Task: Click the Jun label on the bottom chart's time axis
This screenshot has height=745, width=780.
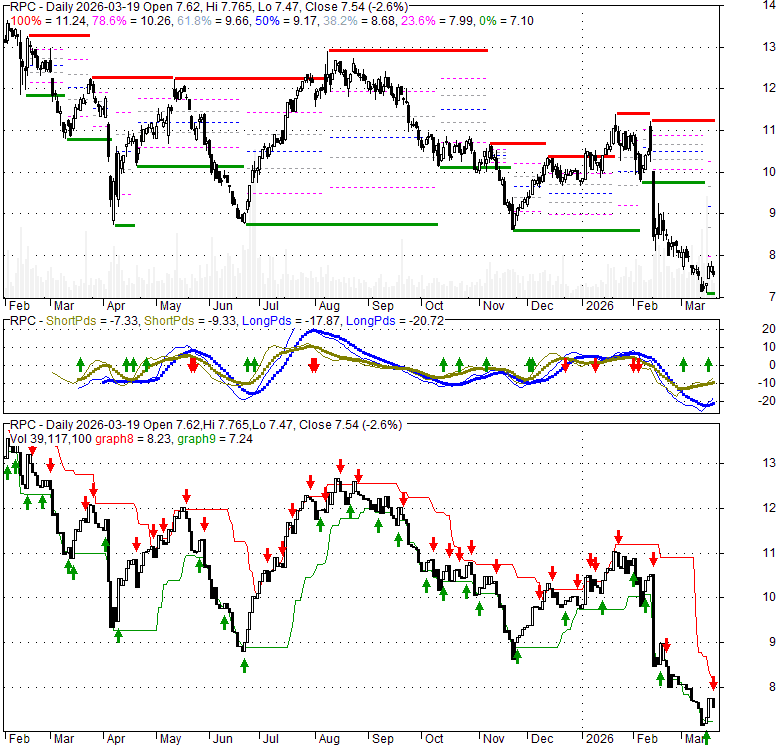Action: 222,739
